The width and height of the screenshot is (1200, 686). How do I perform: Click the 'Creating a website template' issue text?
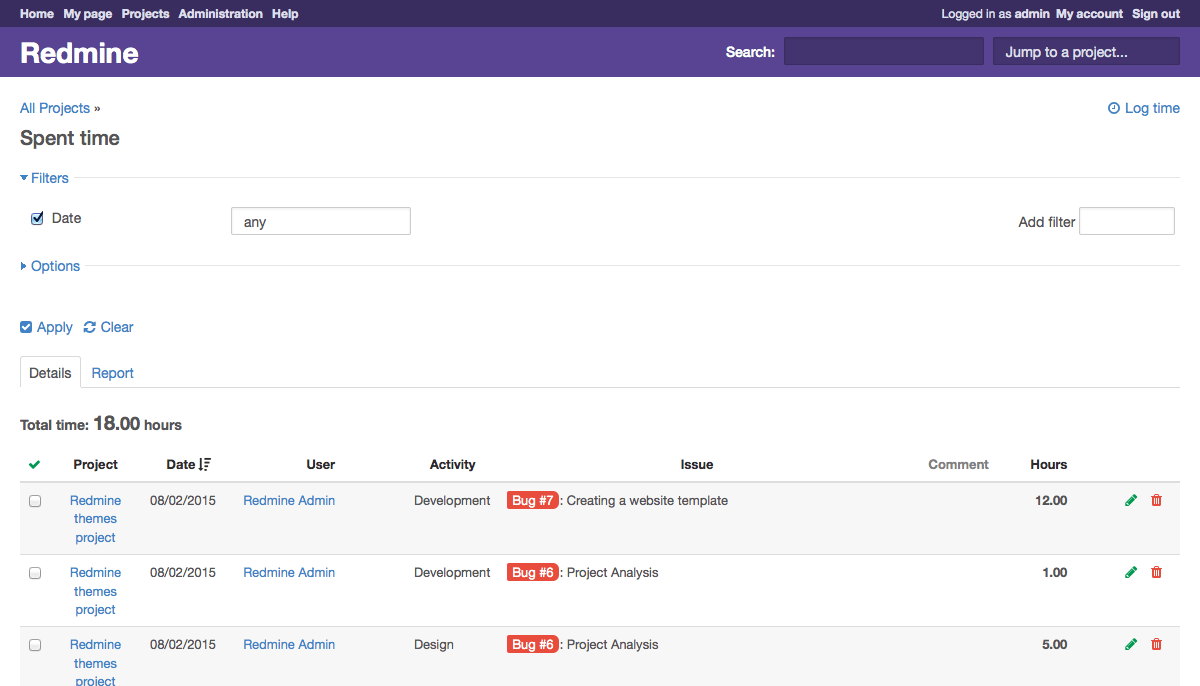[647, 500]
